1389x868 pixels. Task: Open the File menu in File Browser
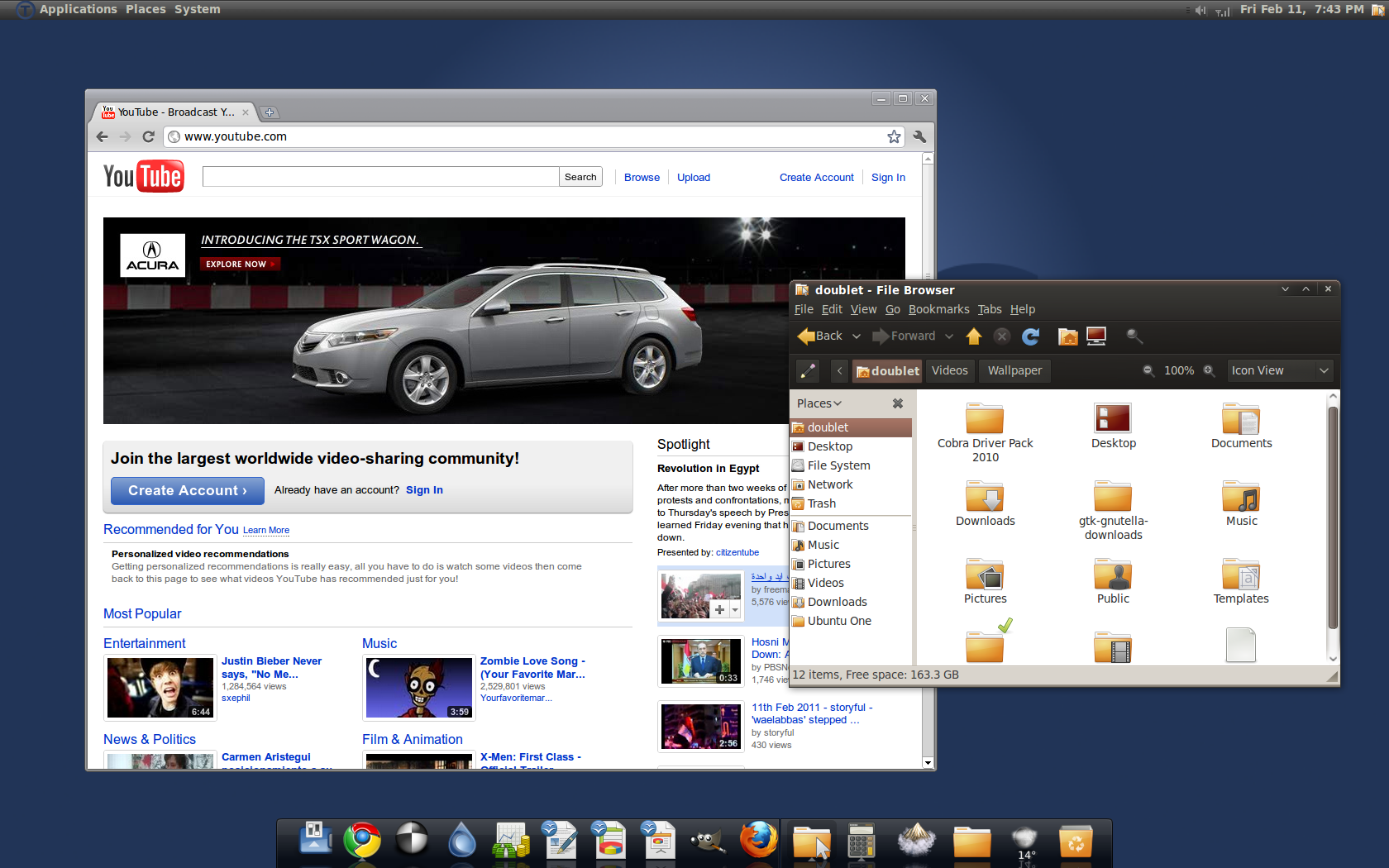[804, 309]
